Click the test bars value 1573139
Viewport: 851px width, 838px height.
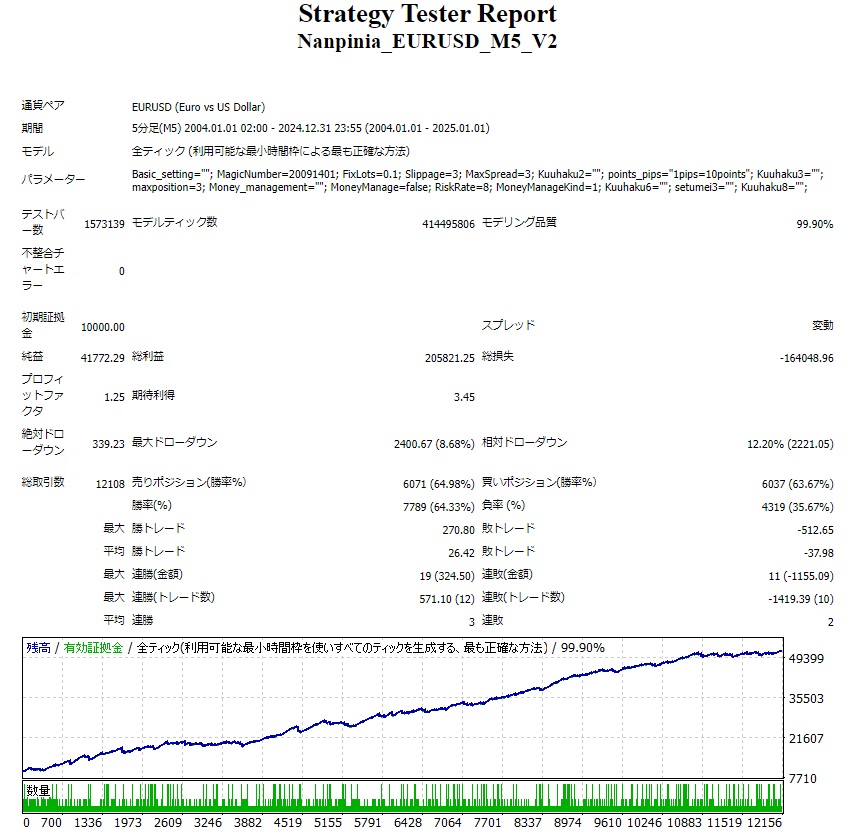pos(104,224)
